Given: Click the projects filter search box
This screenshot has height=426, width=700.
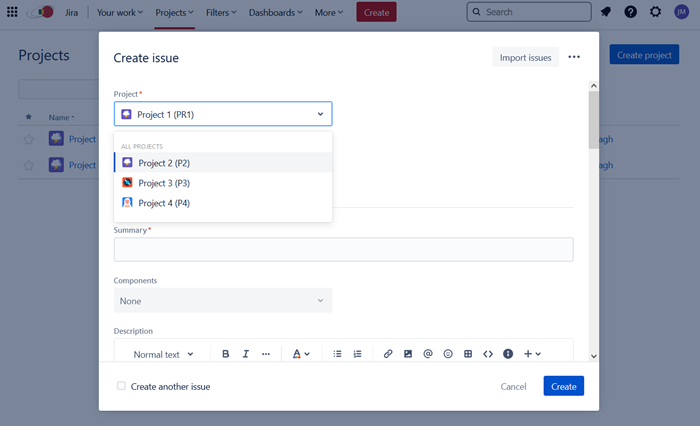Looking at the screenshot, I should pyautogui.click(x=58, y=89).
